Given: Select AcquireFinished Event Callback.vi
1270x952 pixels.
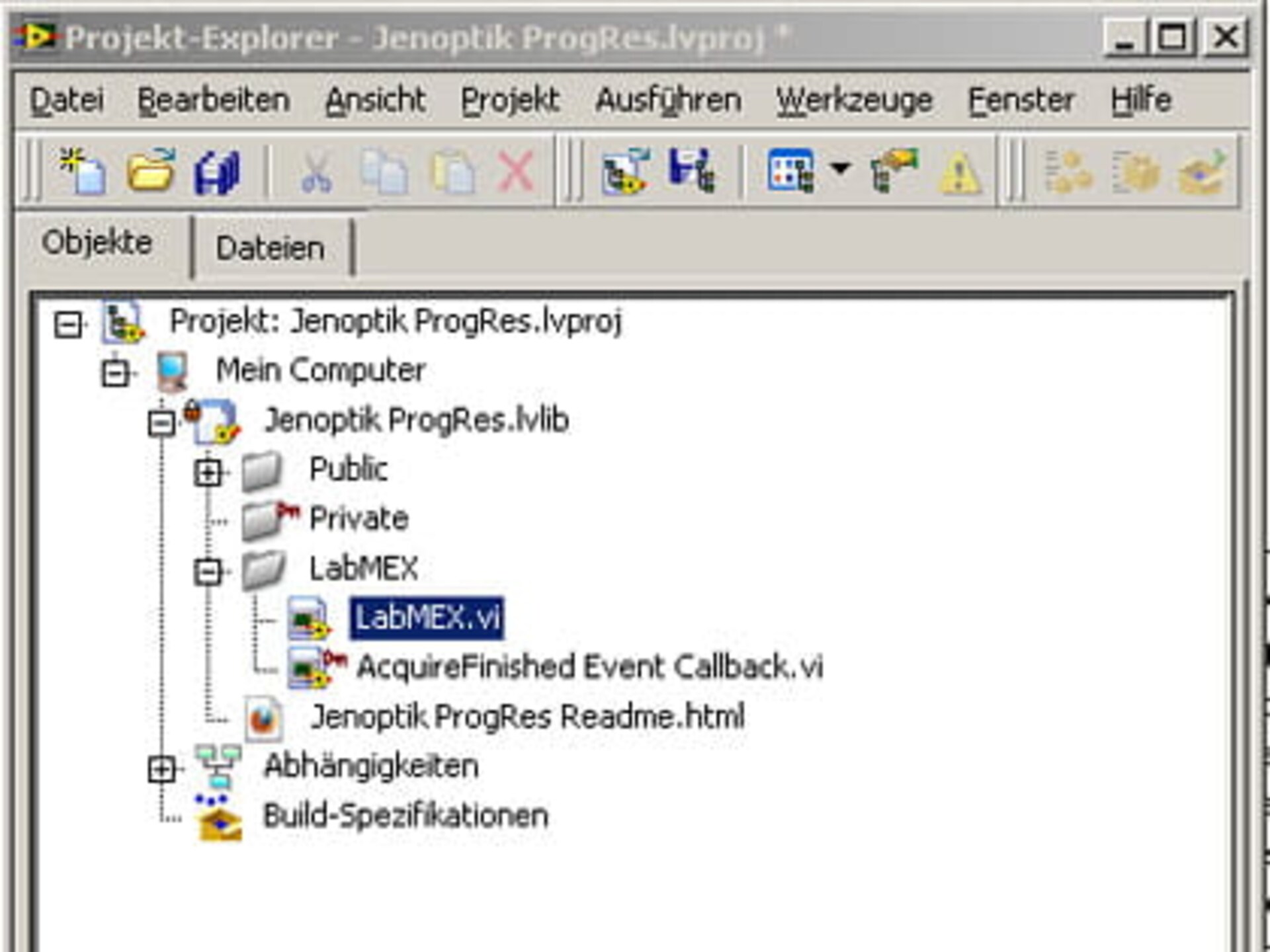Looking at the screenshot, I should [589, 667].
